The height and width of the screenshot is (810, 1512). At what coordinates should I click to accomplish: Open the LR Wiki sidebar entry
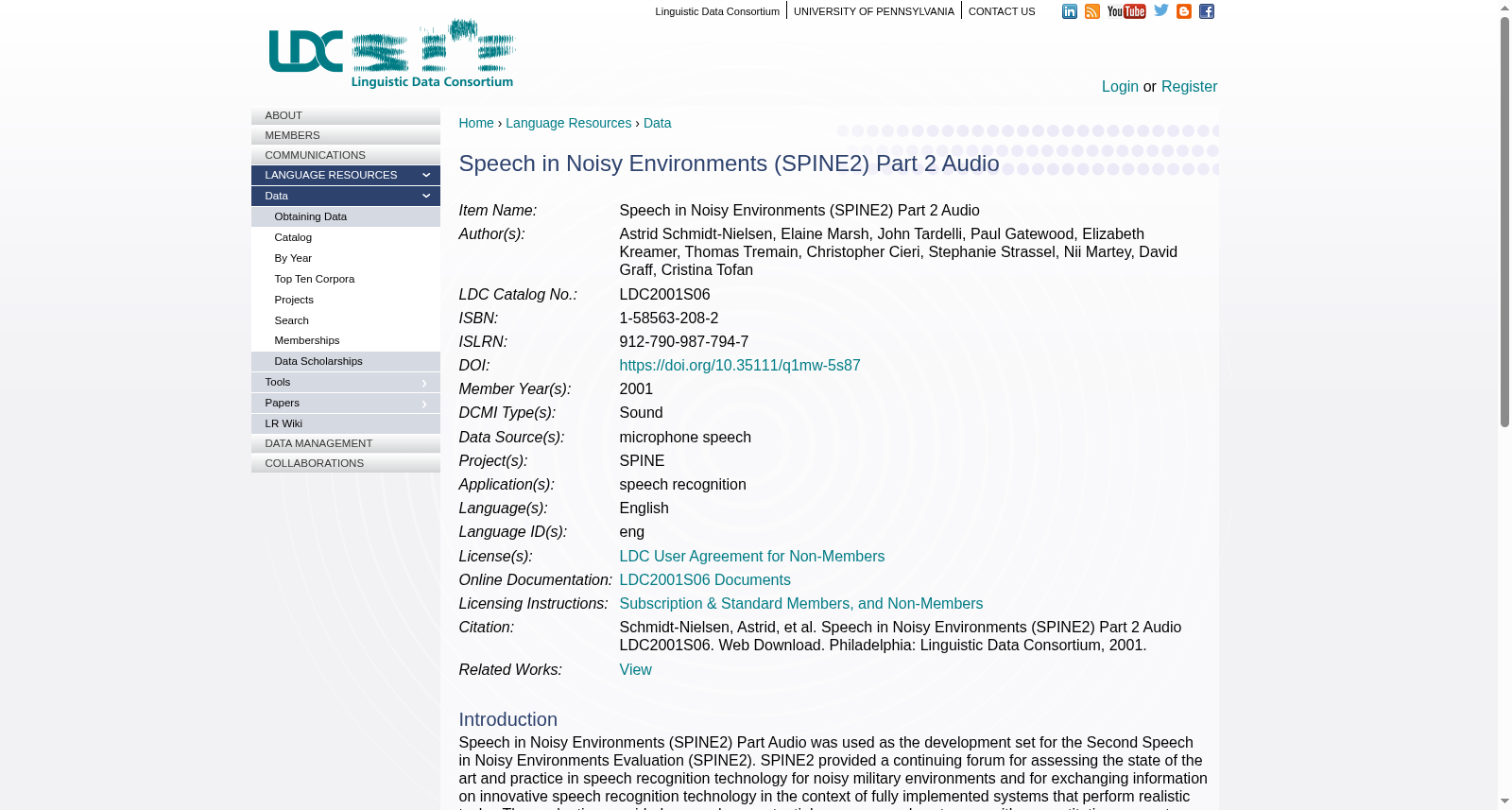(x=346, y=423)
